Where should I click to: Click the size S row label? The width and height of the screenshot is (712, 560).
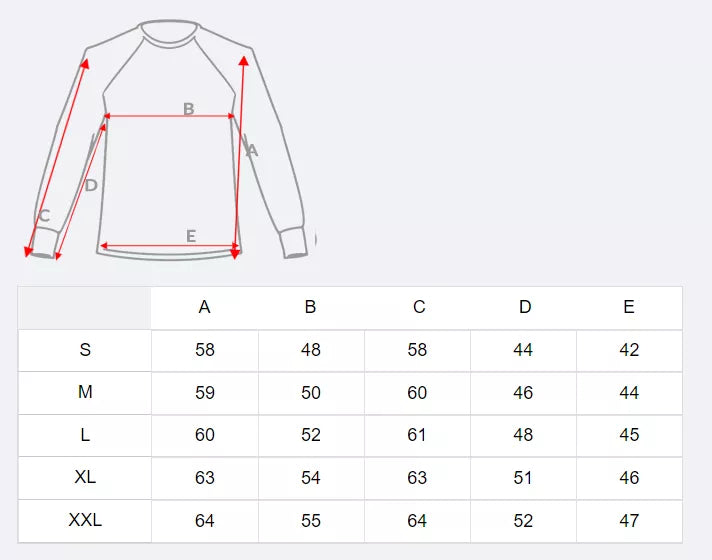(85, 350)
